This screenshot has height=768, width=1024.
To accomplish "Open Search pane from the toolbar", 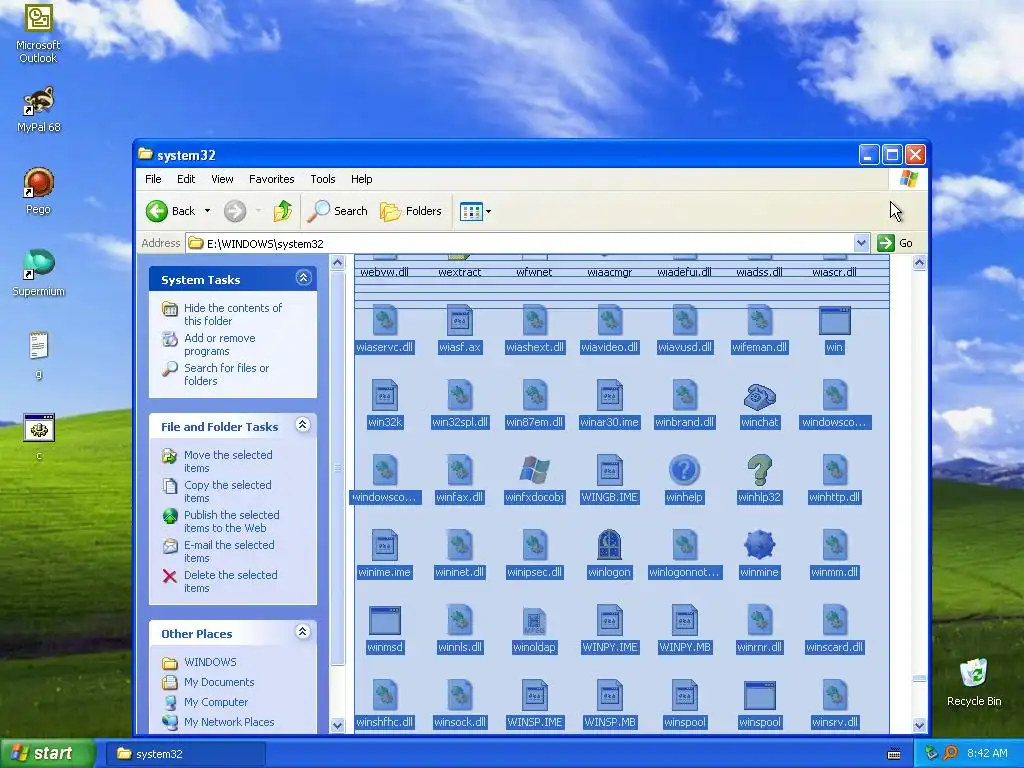I will [x=338, y=211].
